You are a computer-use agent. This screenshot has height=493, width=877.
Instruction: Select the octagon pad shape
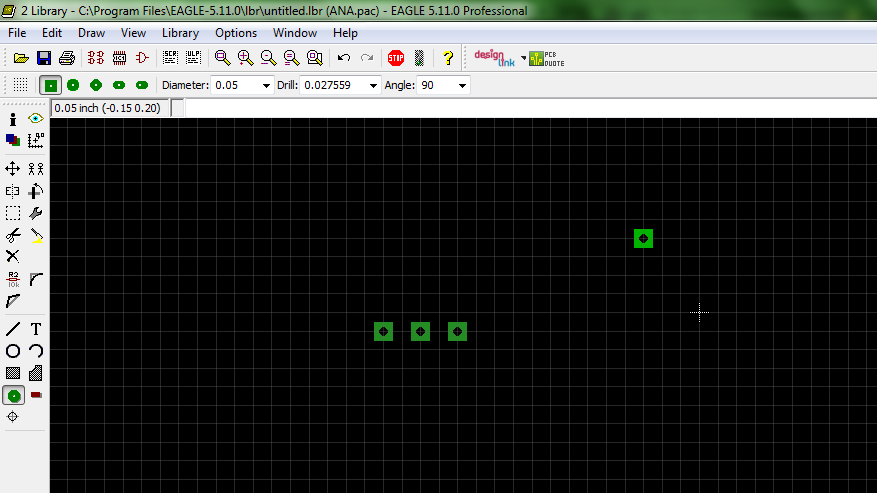[96, 85]
